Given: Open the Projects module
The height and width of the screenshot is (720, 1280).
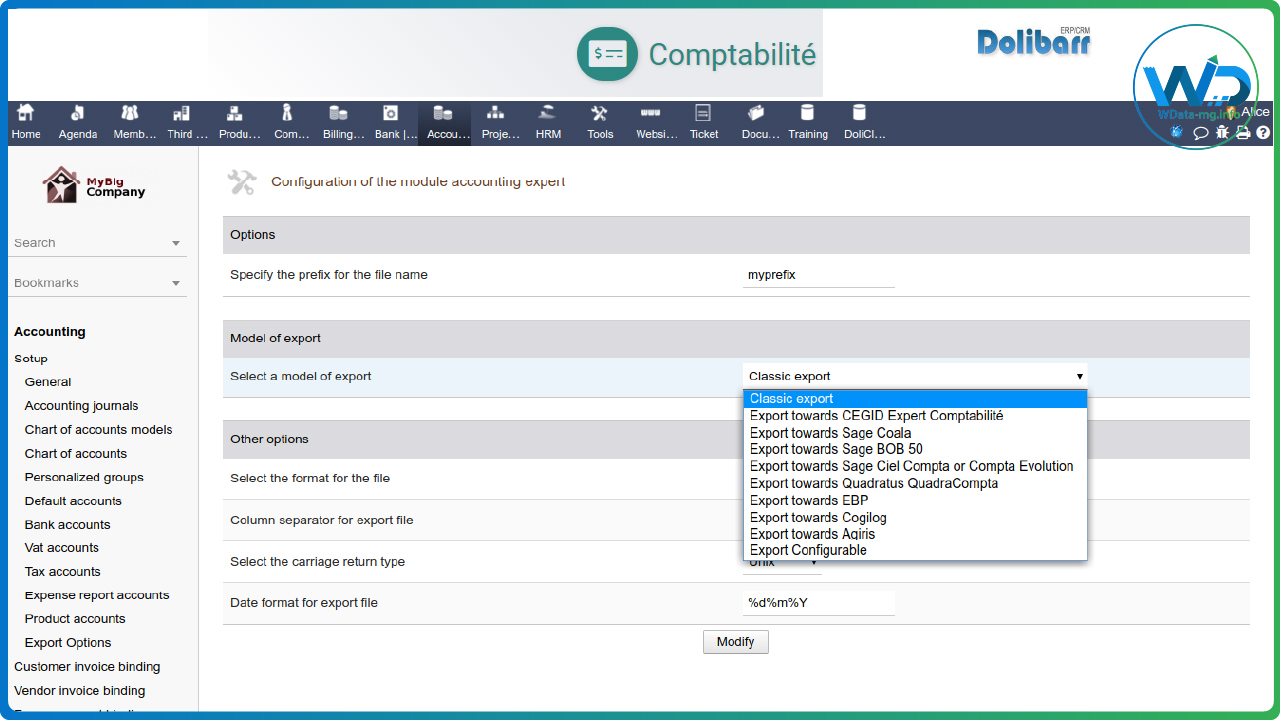Looking at the screenshot, I should point(499,122).
